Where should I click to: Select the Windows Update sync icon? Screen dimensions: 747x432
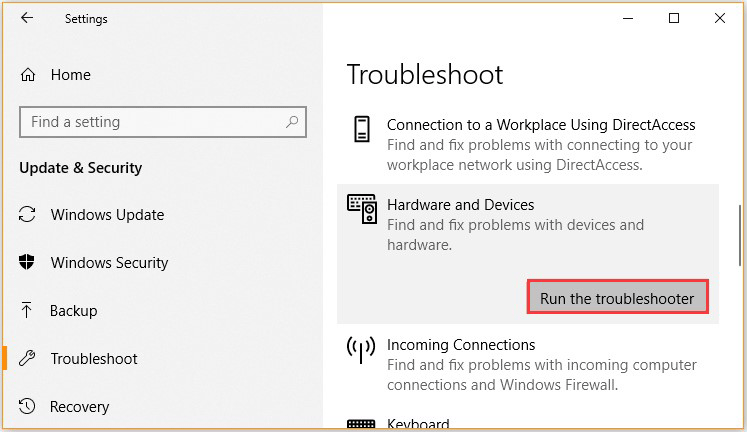(x=29, y=215)
